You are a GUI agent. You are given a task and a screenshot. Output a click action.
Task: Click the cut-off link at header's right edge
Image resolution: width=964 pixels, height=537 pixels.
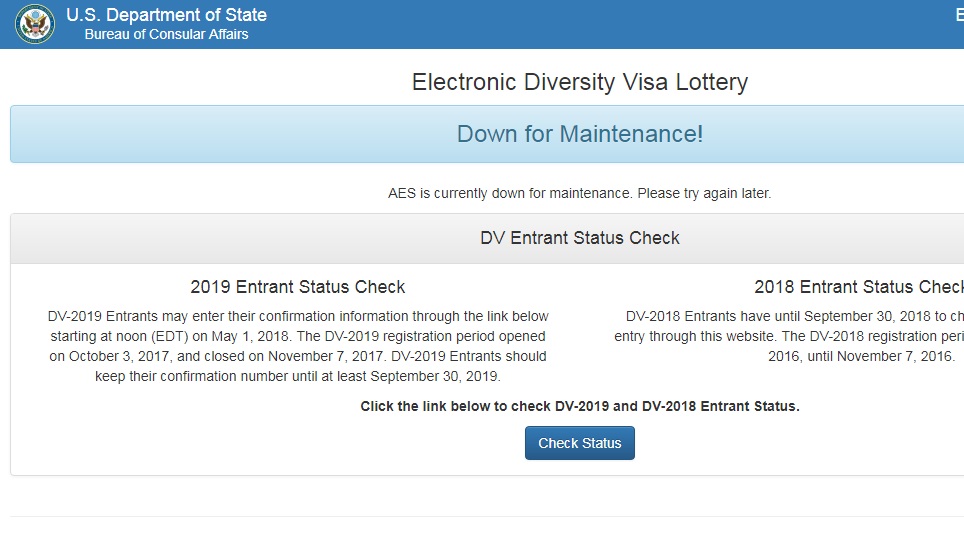pyautogui.click(x=960, y=15)
